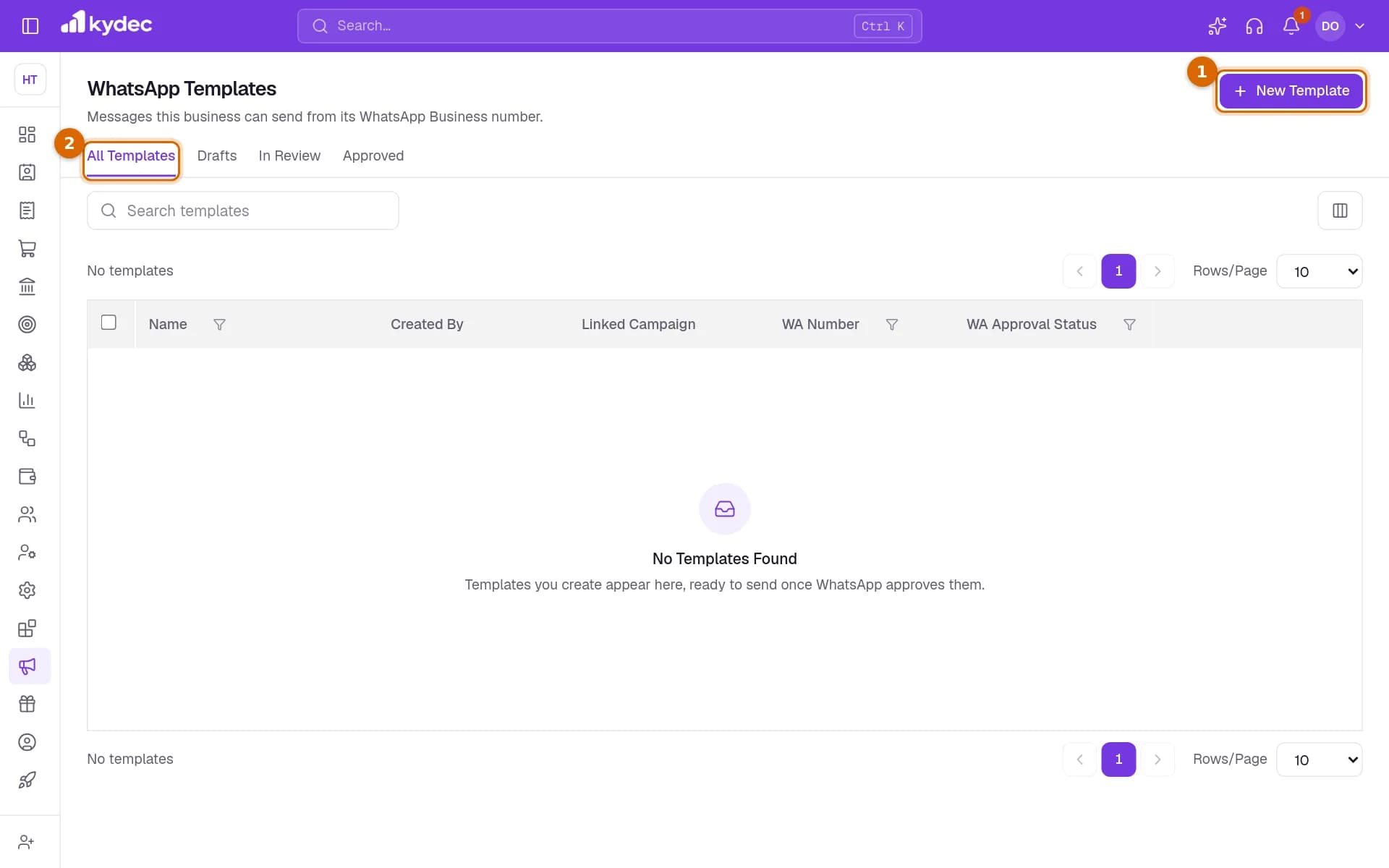Open the notifications bell
This screenshot has width=1389, height=868.
click(x=1291, y=26)
